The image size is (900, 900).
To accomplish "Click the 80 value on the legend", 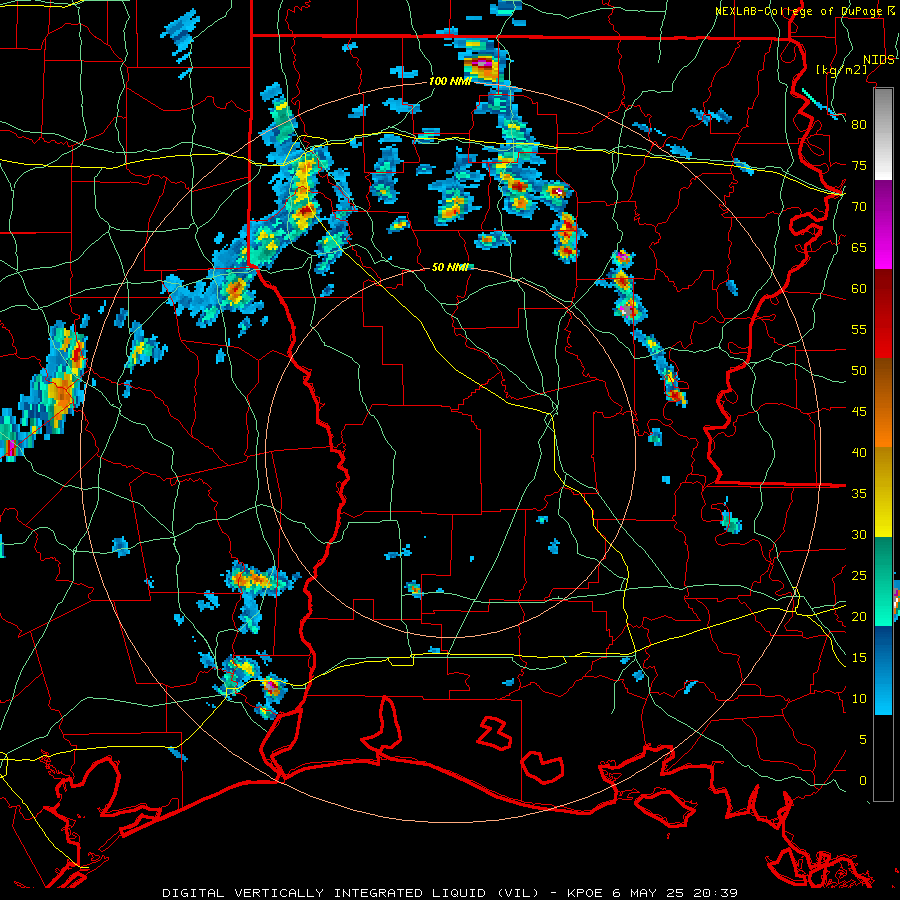I will [x=859, y=125].
